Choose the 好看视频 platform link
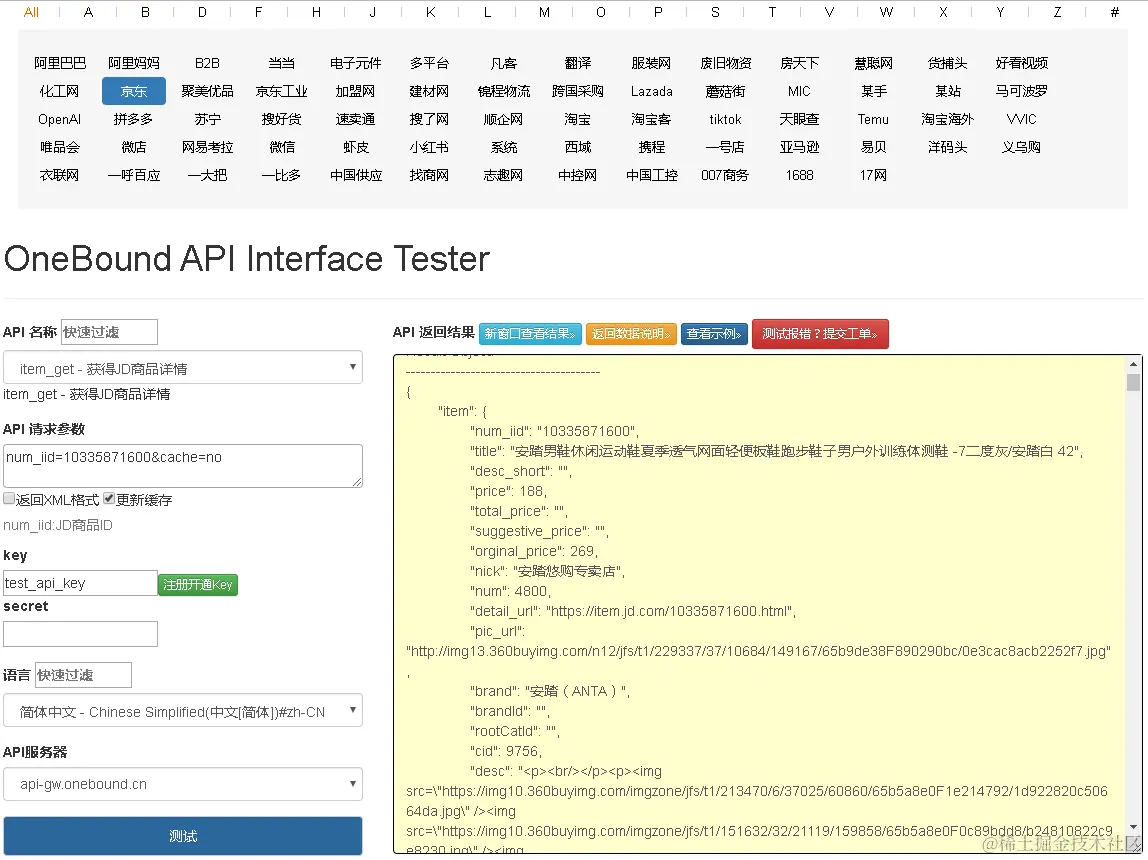The width and height of the screenshot is (1148, 860). [x=1021, y=63]
